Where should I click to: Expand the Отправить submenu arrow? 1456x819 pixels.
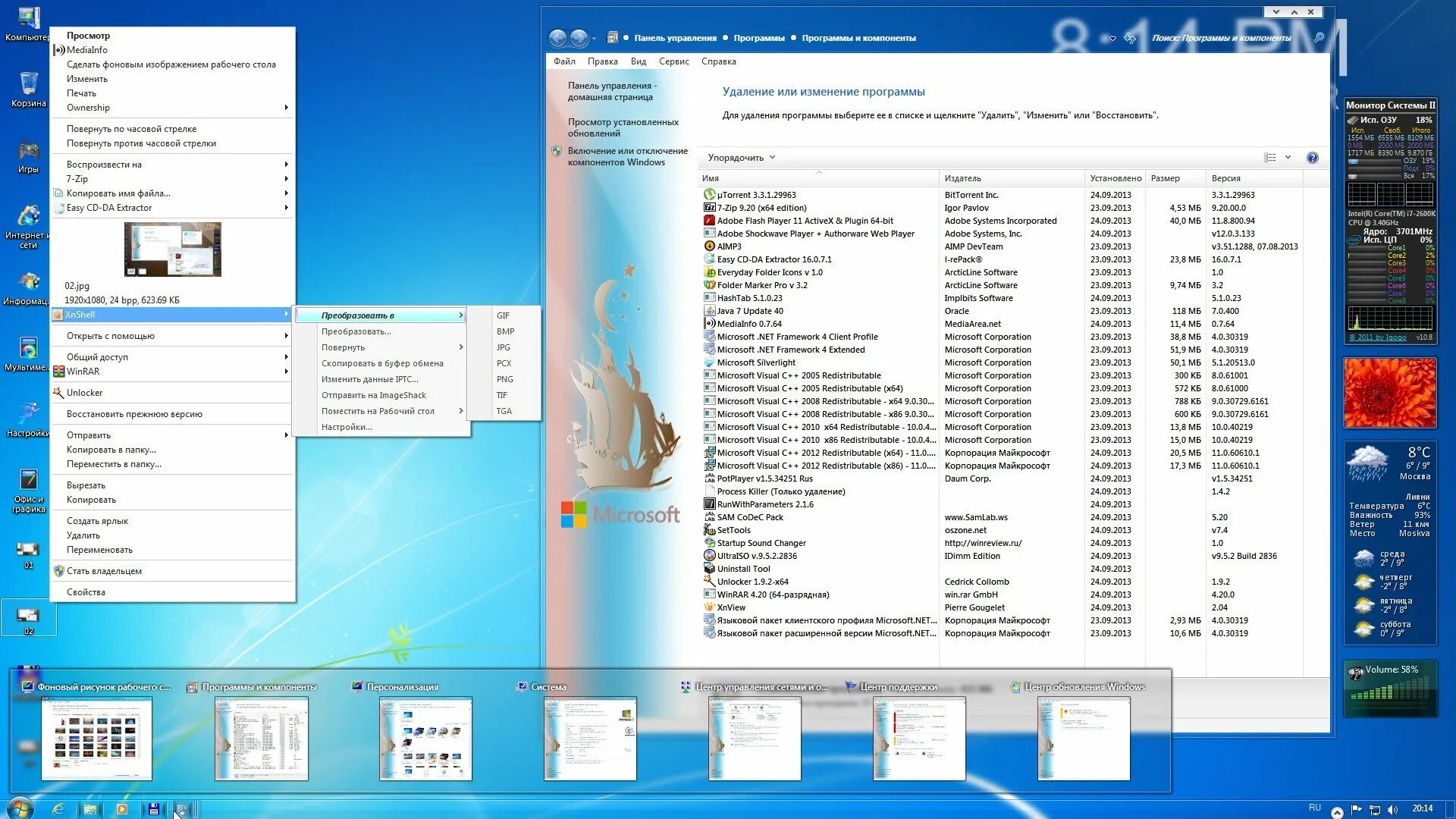286,435
